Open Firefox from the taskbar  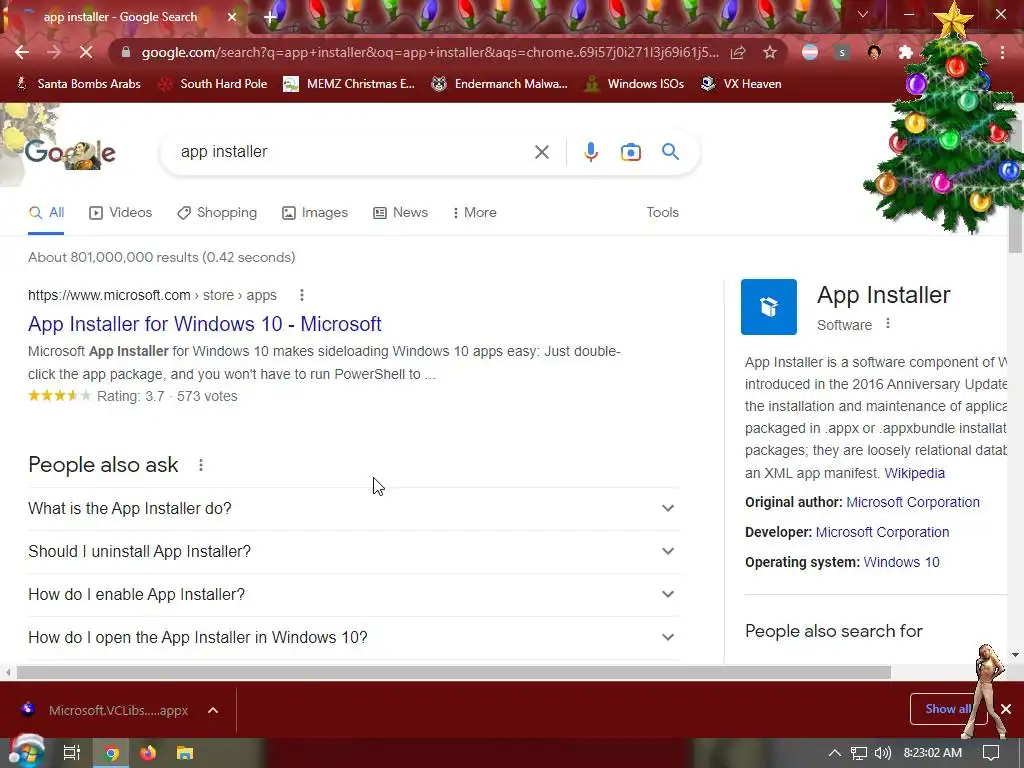click(148, 753)
